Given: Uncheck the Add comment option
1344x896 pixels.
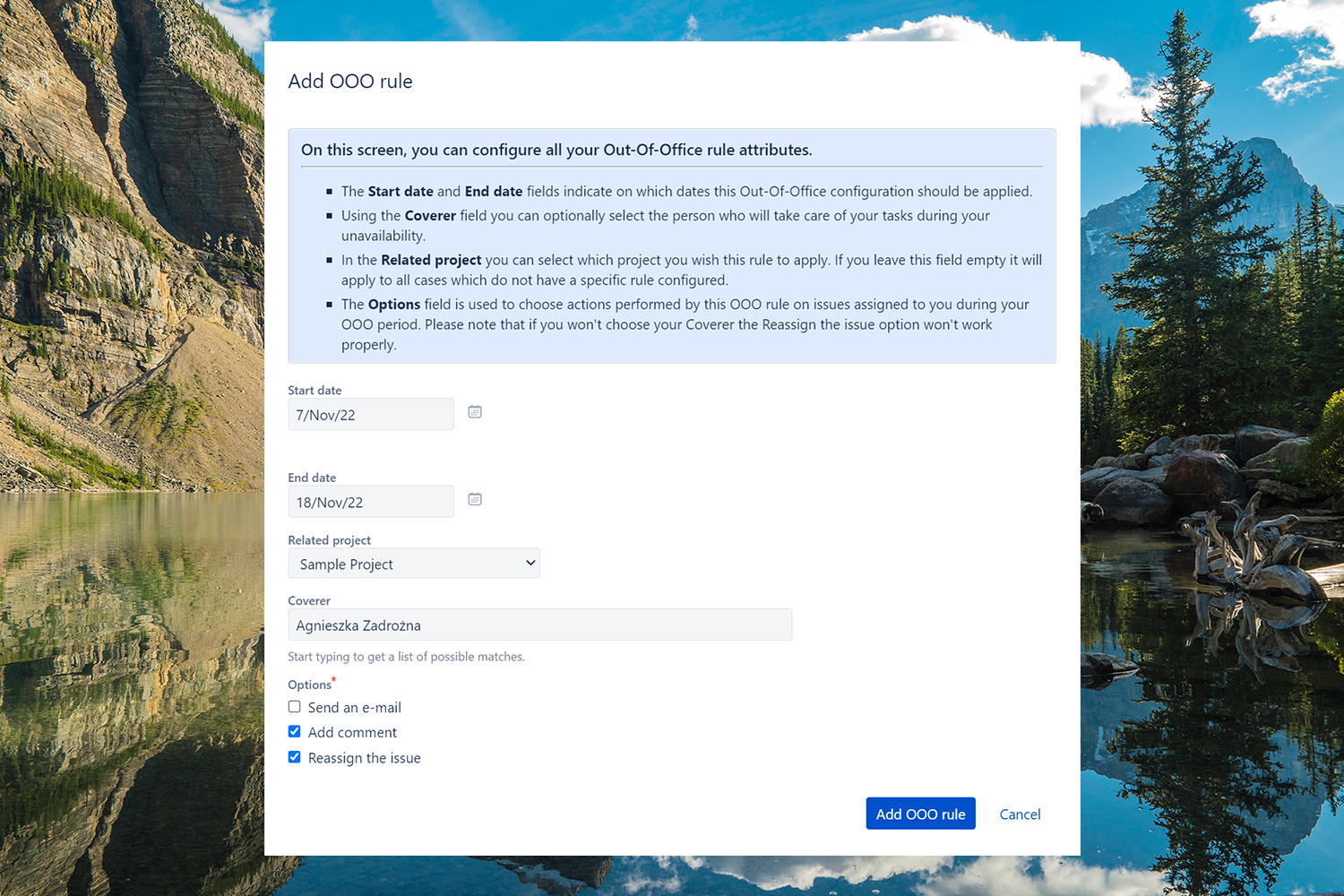Looking at the screenshot, I should point(294,732).
